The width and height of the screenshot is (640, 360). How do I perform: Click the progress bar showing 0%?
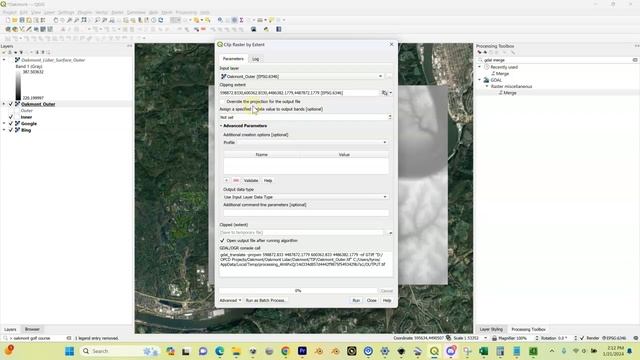click(x=298, y=291)
